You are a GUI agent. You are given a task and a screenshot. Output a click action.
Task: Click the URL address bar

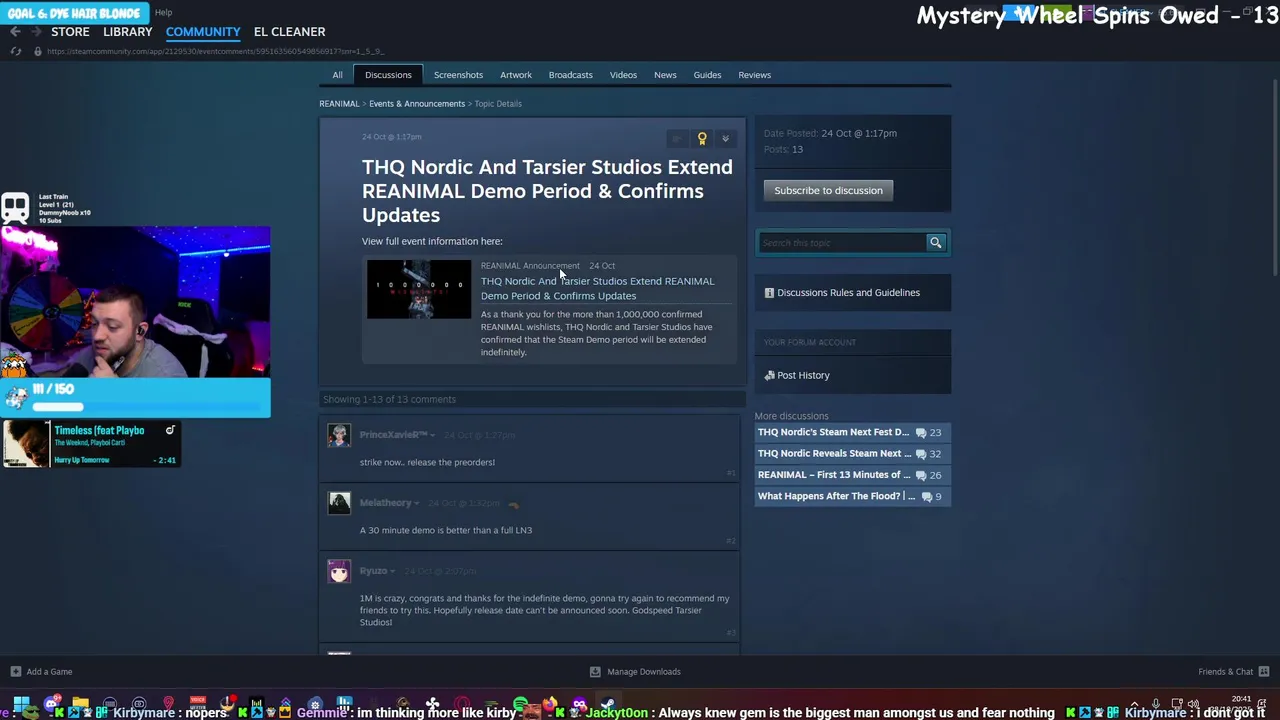click(215, 51)
